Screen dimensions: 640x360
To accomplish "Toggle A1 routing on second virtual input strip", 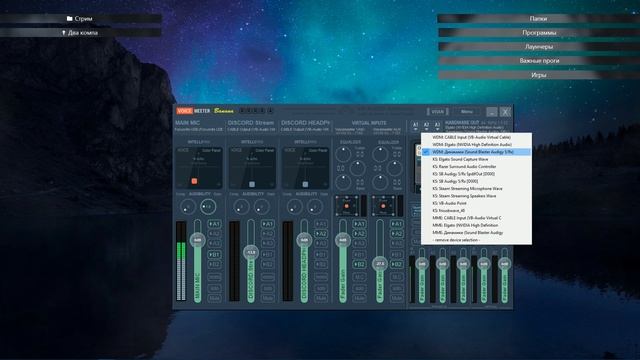I will 397,224.
